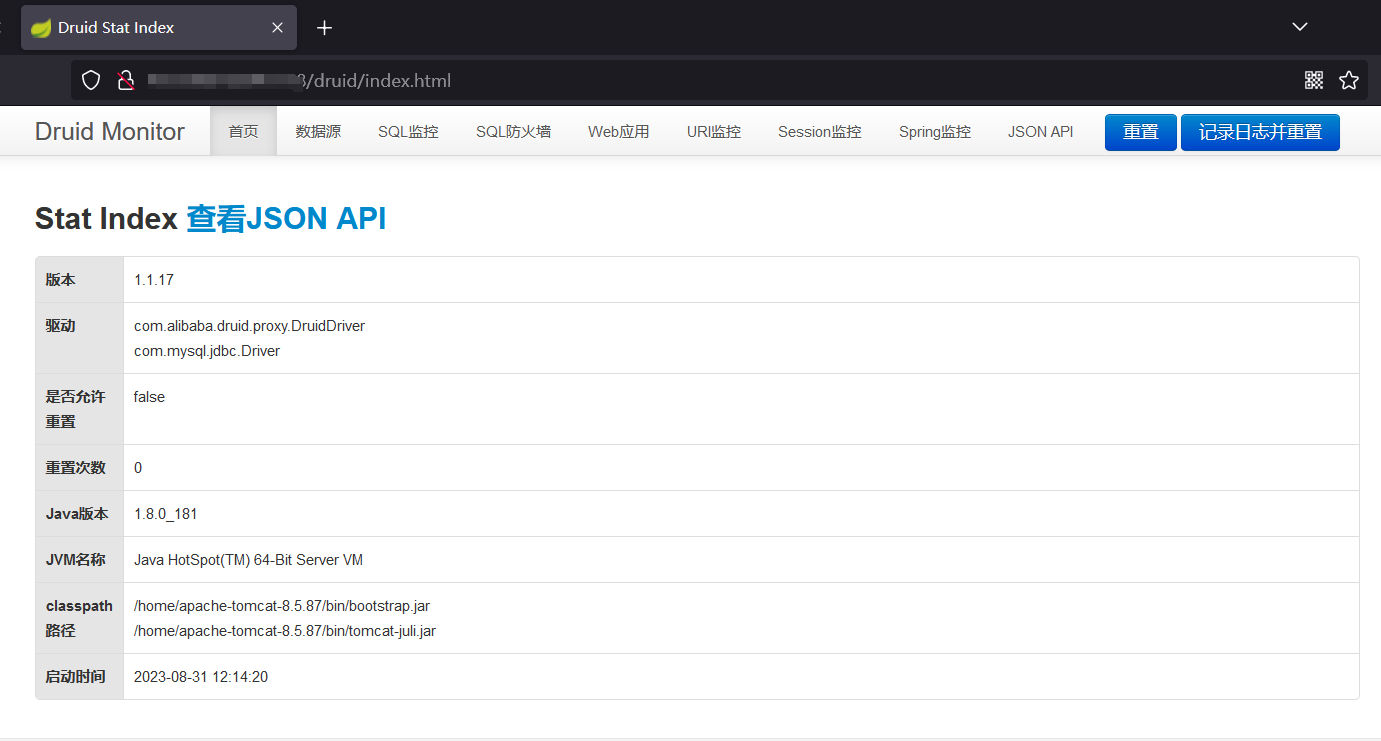1381x741 pixels.
Task: Click the 记录日志并重置 button
Action: click(x=1260, y=132)
